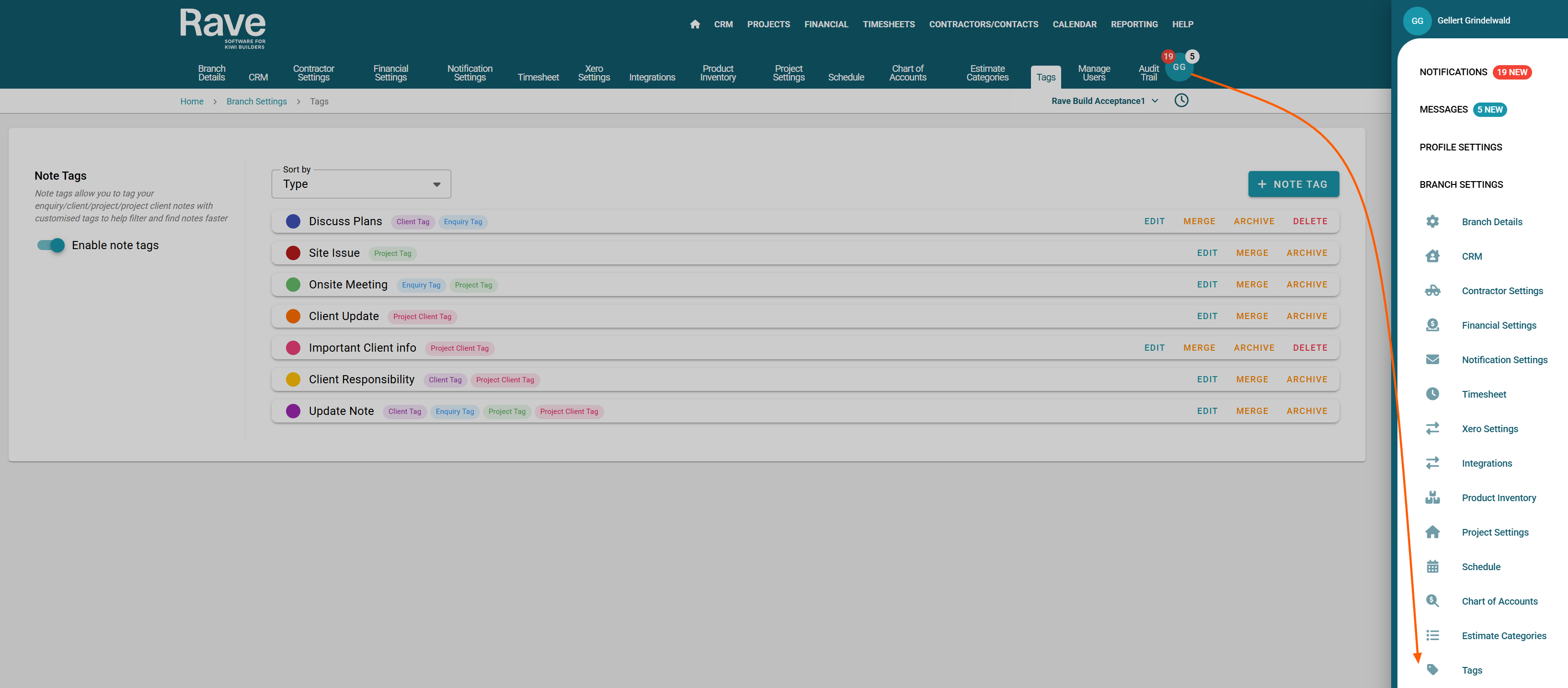The width and height of the screenshot is (1568, 688).
Task: Open the FINANCIAL top menu
Action: click(x=825, y=24)
